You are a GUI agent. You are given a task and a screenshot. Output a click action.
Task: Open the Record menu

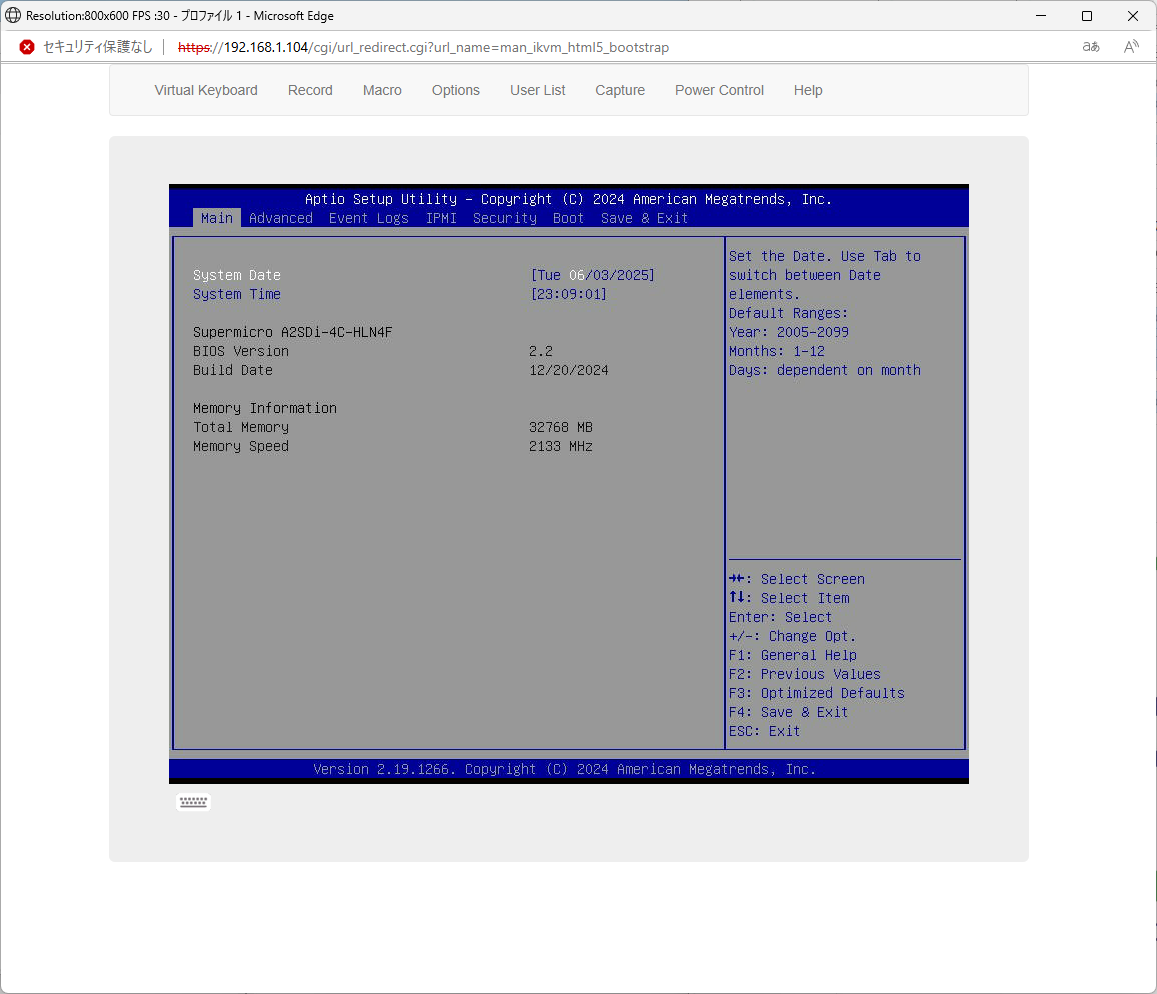click(310, 90)
